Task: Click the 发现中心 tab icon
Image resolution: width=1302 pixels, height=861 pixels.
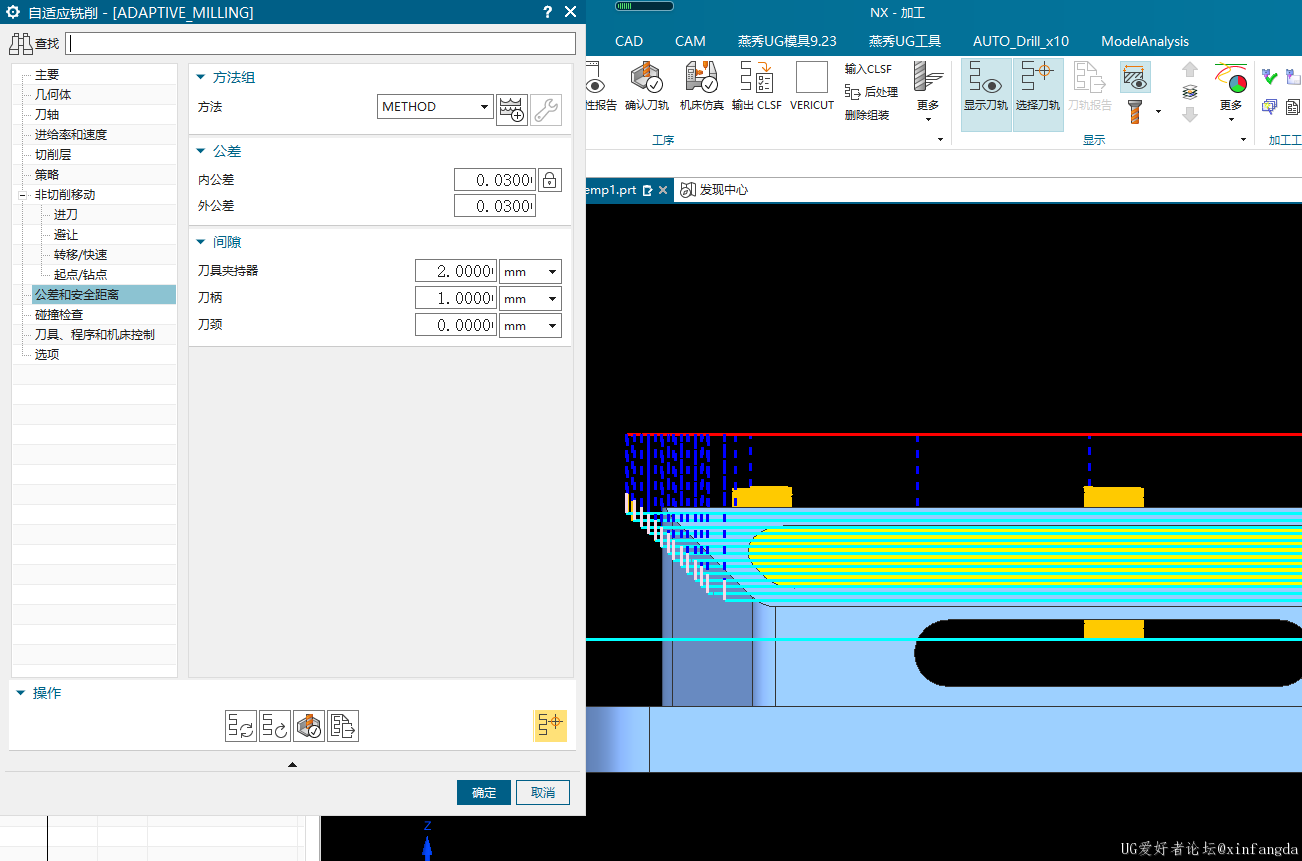Action: click(688, 190)
